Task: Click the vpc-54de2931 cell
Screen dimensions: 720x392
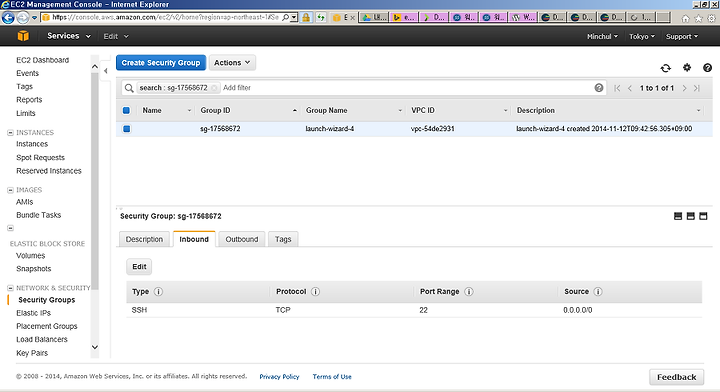Action: click(x=433, y=129)
